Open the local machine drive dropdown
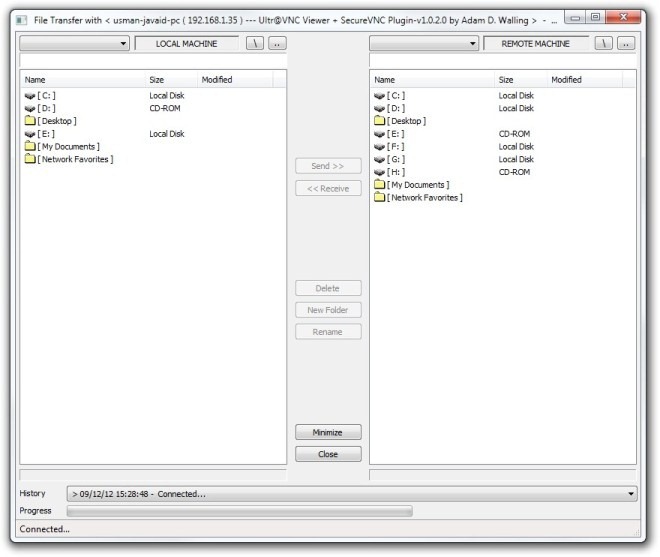The image size is (660, 557). tap(75, 43)
